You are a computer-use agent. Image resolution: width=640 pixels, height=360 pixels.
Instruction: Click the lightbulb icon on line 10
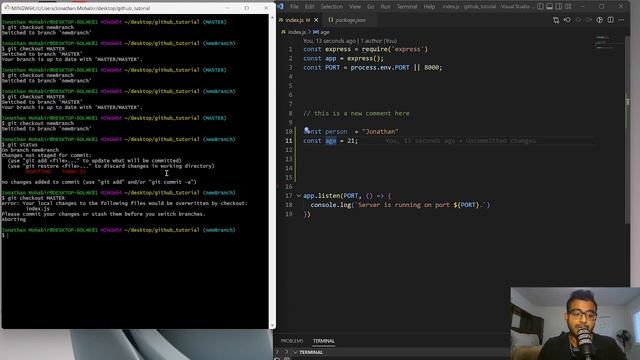[307, 130]
